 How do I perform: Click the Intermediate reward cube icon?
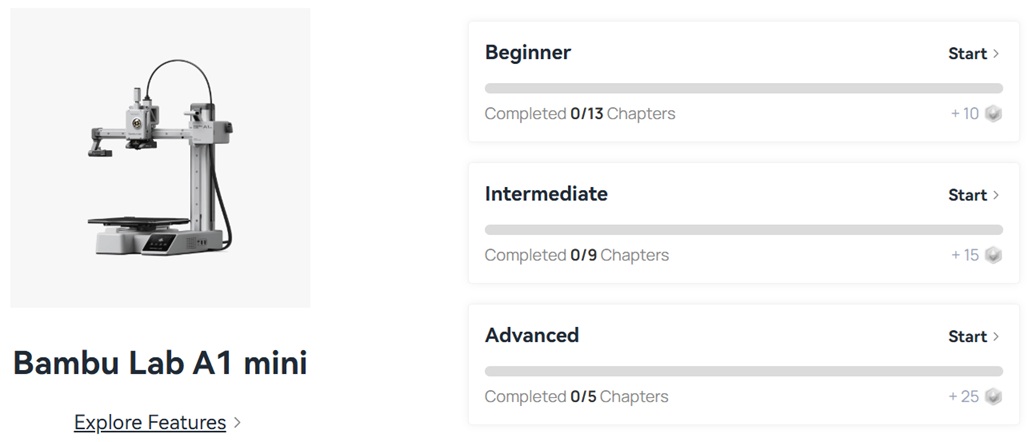[993, 255]
